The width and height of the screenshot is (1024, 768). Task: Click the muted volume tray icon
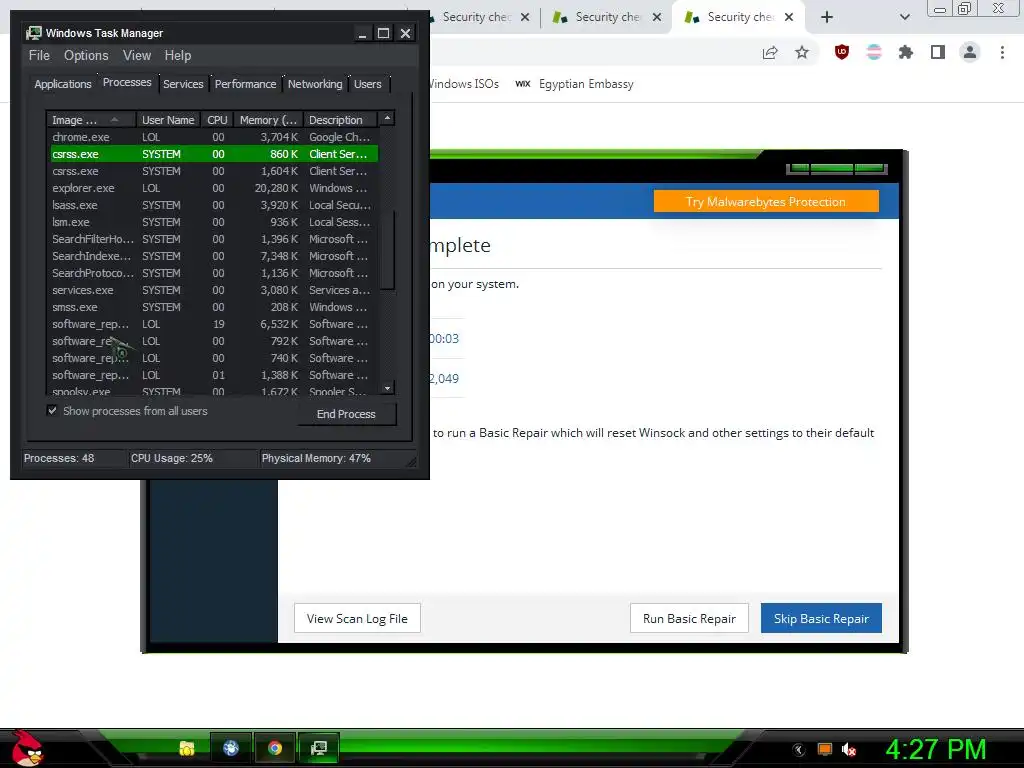[x=849, y=750]
